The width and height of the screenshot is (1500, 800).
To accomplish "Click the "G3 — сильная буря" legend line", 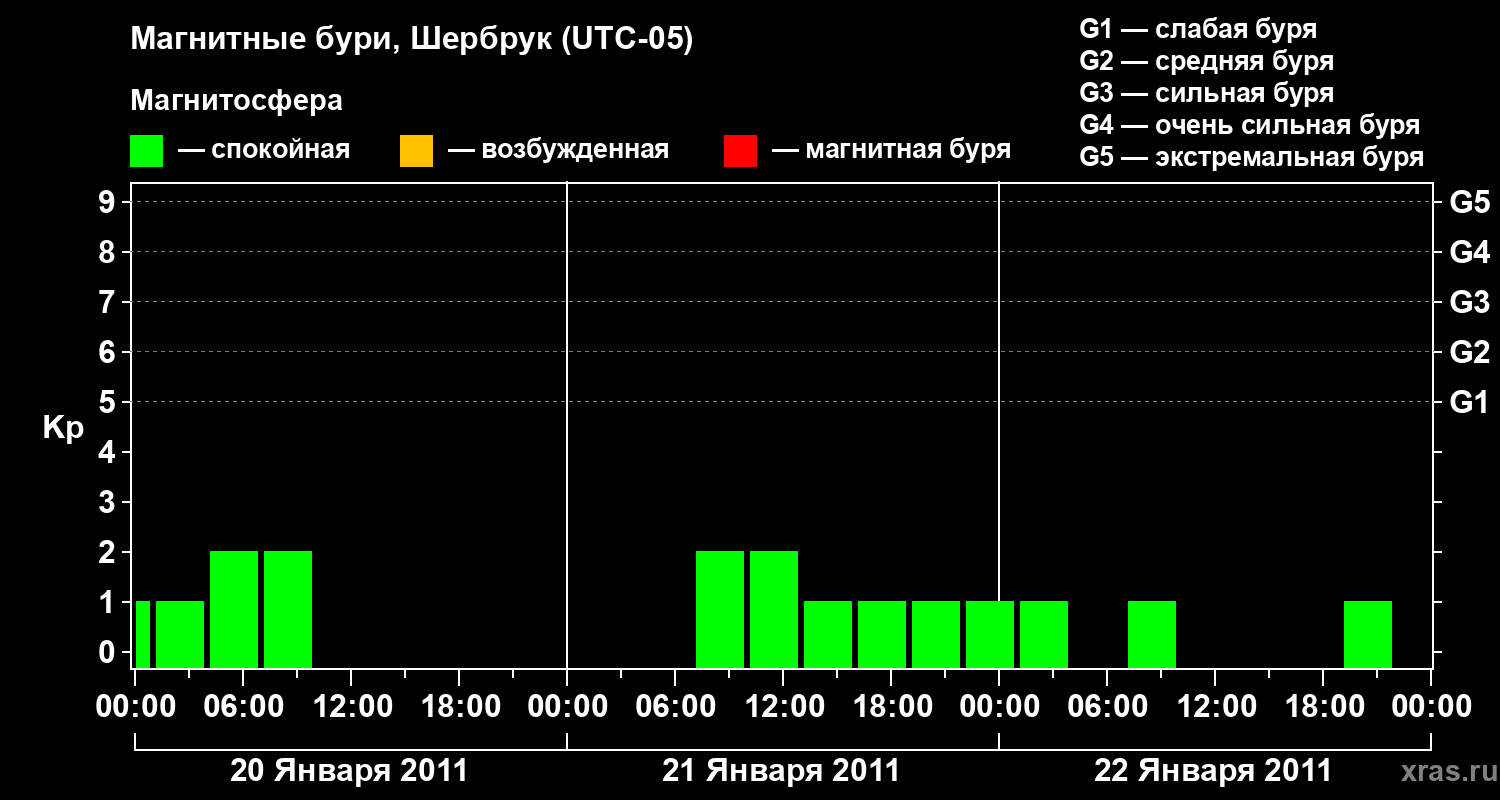I will click(1207, 93).
